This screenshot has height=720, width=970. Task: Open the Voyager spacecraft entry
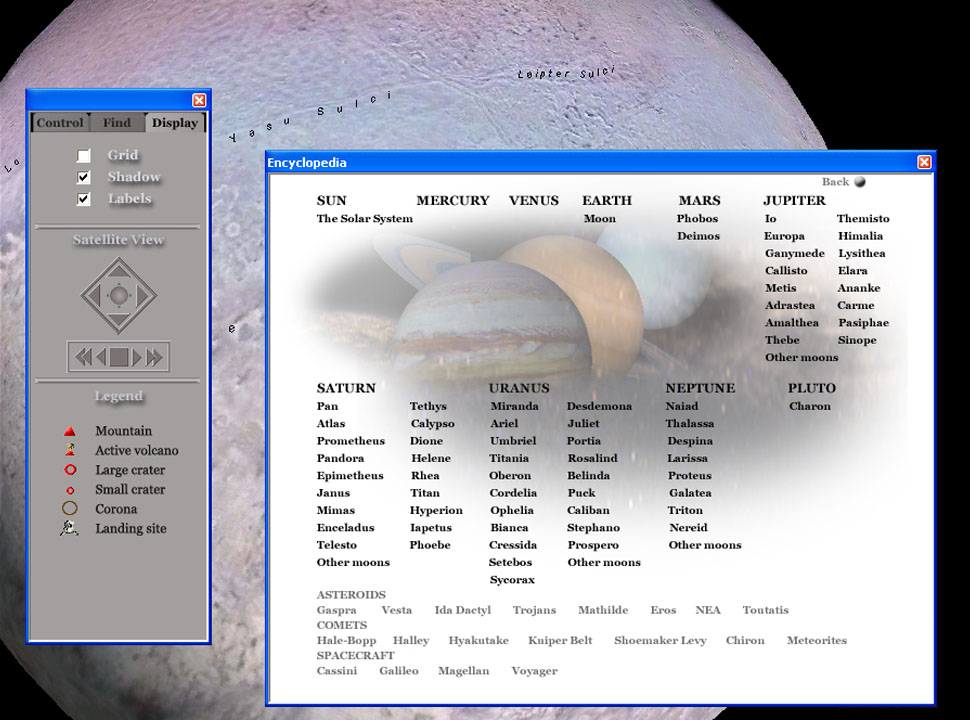[x=534, y=671]
